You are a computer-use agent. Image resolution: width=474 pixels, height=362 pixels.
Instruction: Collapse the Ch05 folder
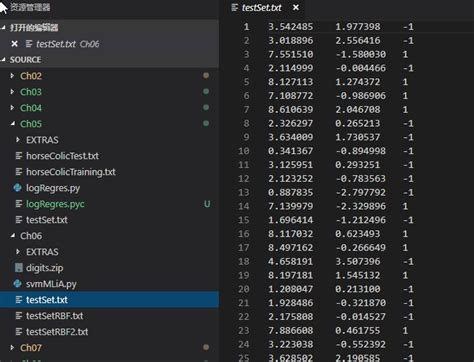pos(12,124)
